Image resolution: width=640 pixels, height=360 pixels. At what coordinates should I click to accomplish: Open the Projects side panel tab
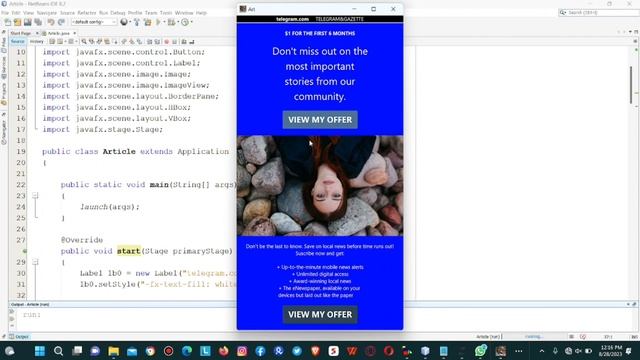[x=4, y=93]
